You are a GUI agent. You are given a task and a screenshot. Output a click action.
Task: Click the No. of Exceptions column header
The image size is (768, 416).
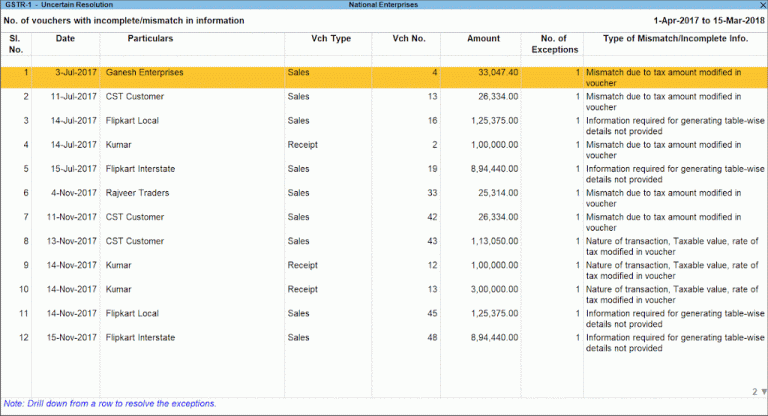(x=554, y=44)
